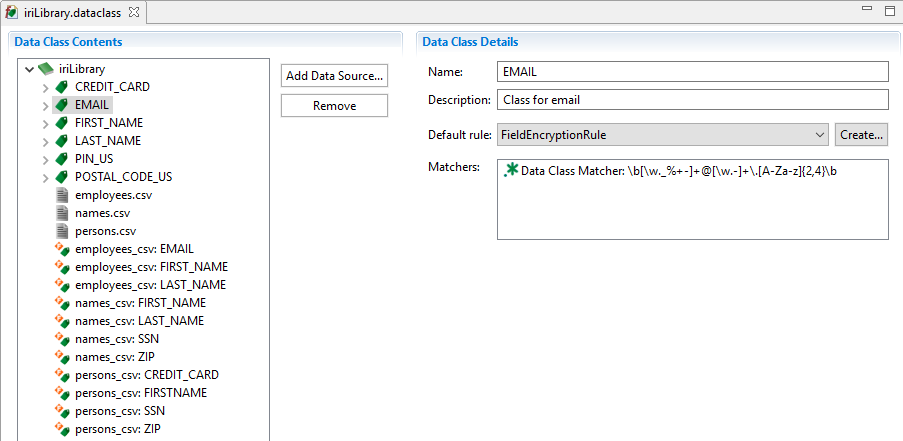Screen dimensions: 903x441
Task: Select the 'persons_csv: CREDIT_CARD' row text
Action: (147, 375)
